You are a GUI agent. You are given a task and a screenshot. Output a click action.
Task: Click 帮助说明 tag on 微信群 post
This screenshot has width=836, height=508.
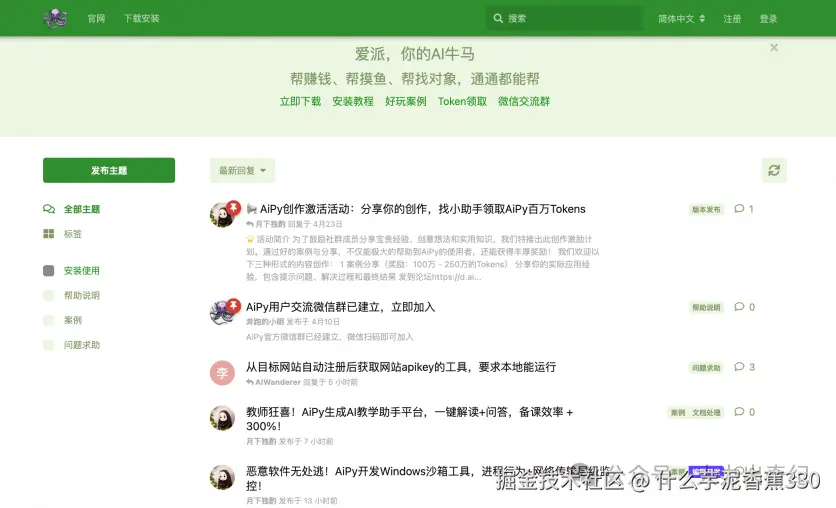(706, 308)
